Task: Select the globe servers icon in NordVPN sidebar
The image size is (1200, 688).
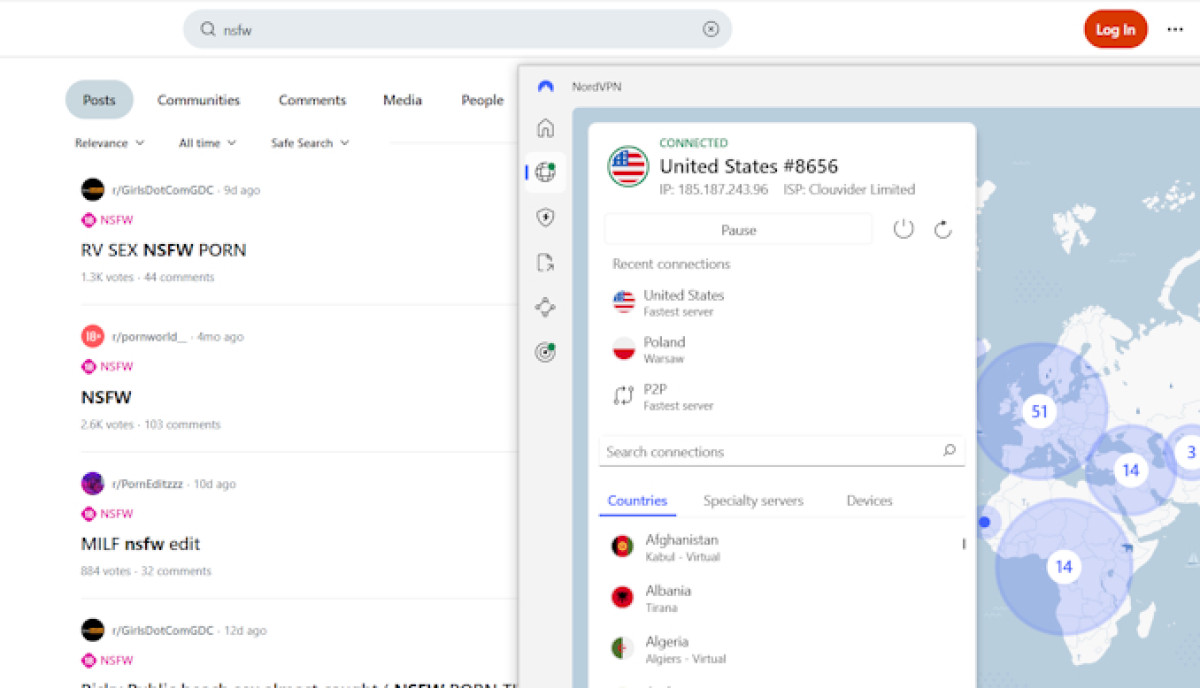Action: click(545, 172)
